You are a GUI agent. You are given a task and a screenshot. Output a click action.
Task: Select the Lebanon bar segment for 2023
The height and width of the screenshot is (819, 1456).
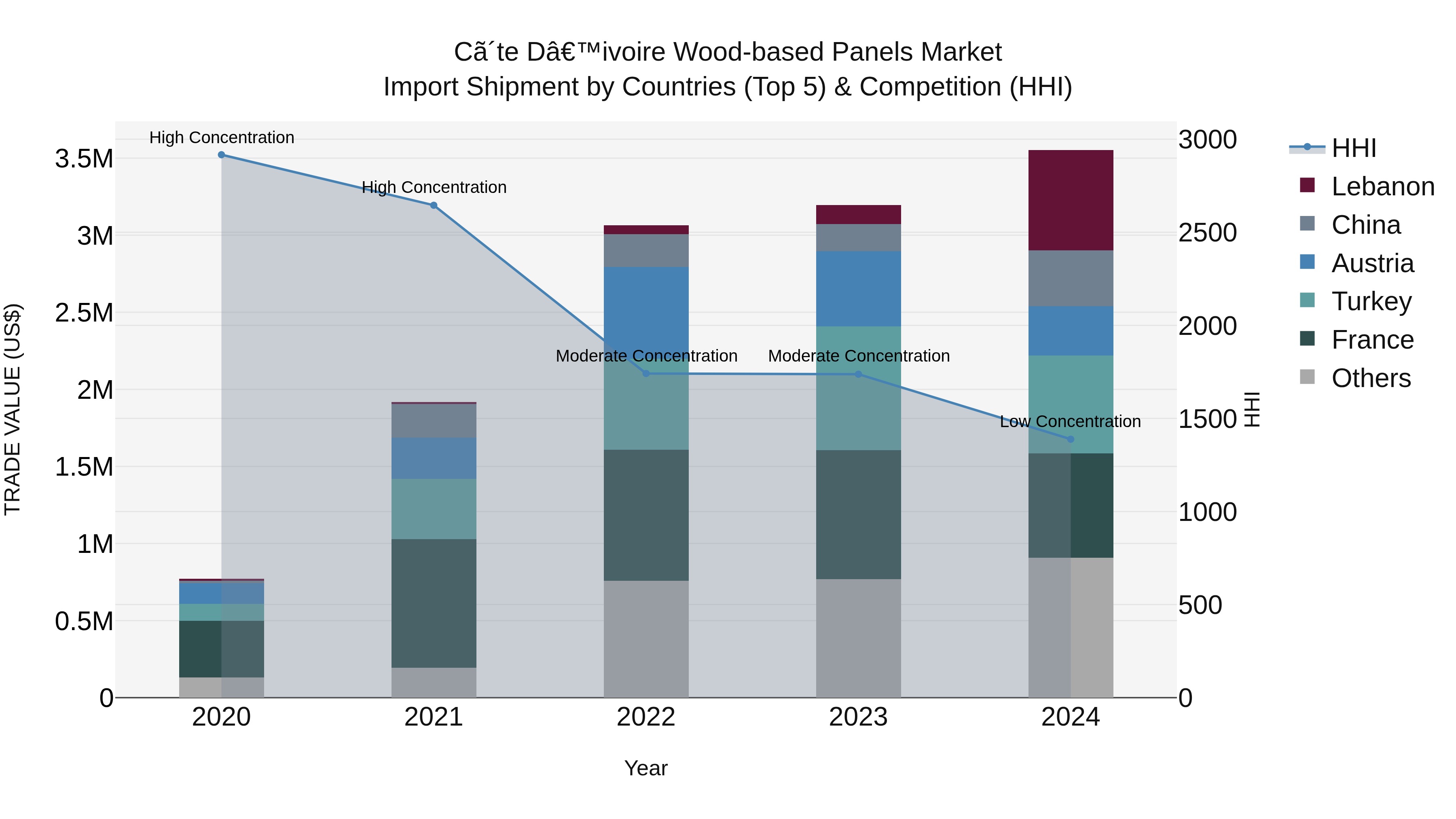click(858, 215)
